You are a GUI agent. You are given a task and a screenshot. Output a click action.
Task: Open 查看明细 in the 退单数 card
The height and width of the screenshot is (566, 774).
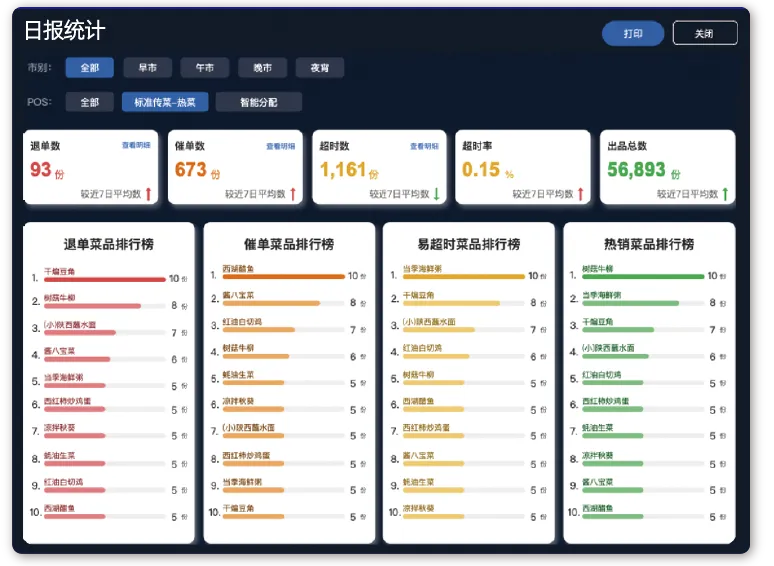(x=136, y=145)
